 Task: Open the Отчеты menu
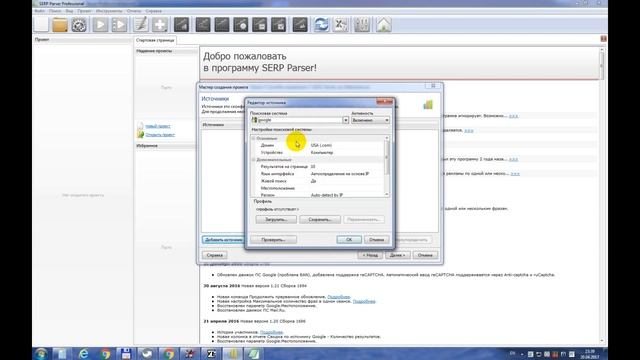click(x=134, y=11)
